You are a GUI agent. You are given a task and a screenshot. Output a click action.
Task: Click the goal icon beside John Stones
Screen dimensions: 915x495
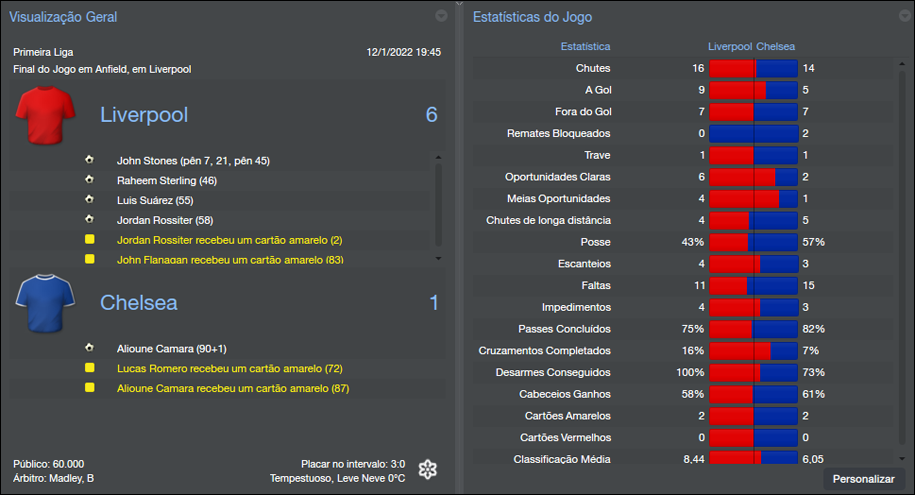click(90, 160)
